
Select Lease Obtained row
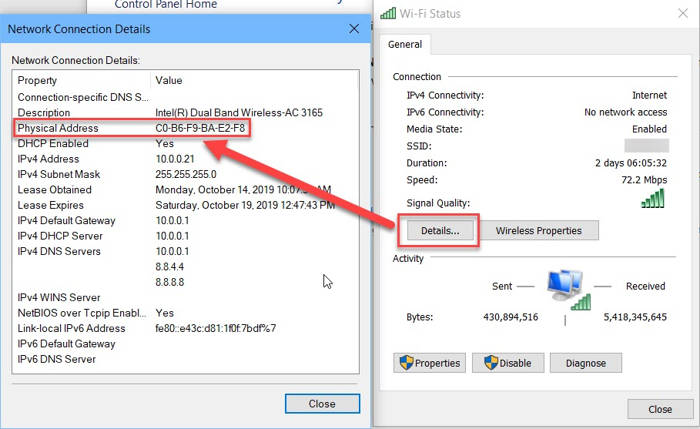click(x=185, y=190)
